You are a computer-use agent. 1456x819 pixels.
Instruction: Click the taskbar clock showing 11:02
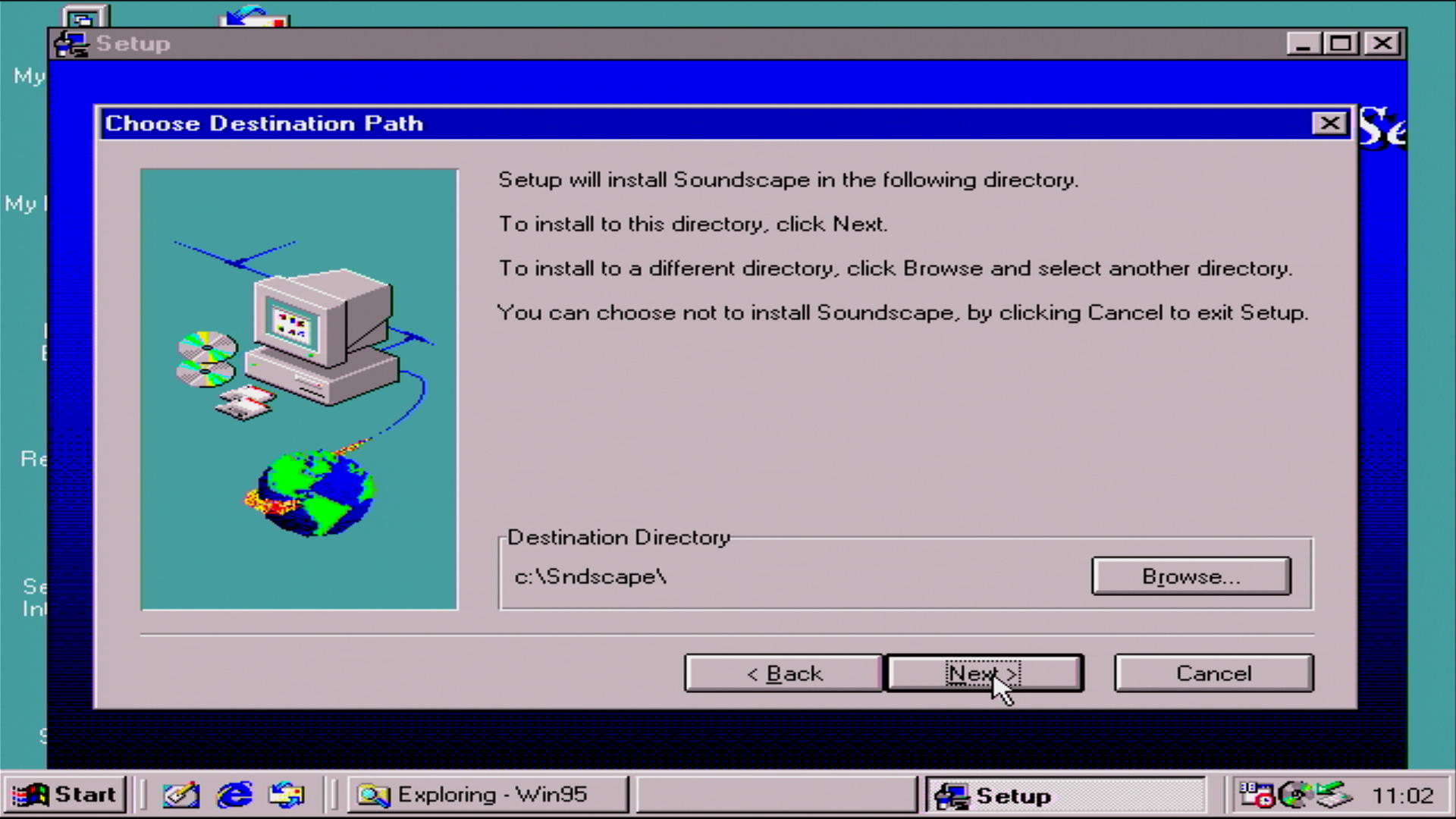click(1403, 795)
